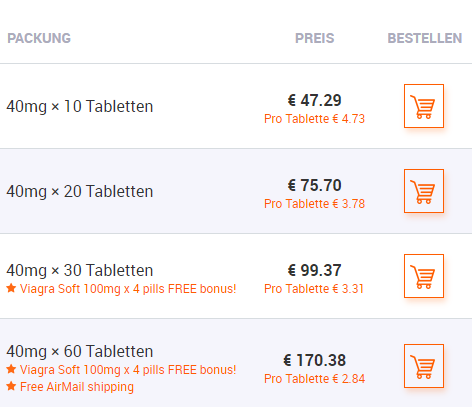Click star icon in the 30 Tabletten row
472x407 pixels.
11,288
